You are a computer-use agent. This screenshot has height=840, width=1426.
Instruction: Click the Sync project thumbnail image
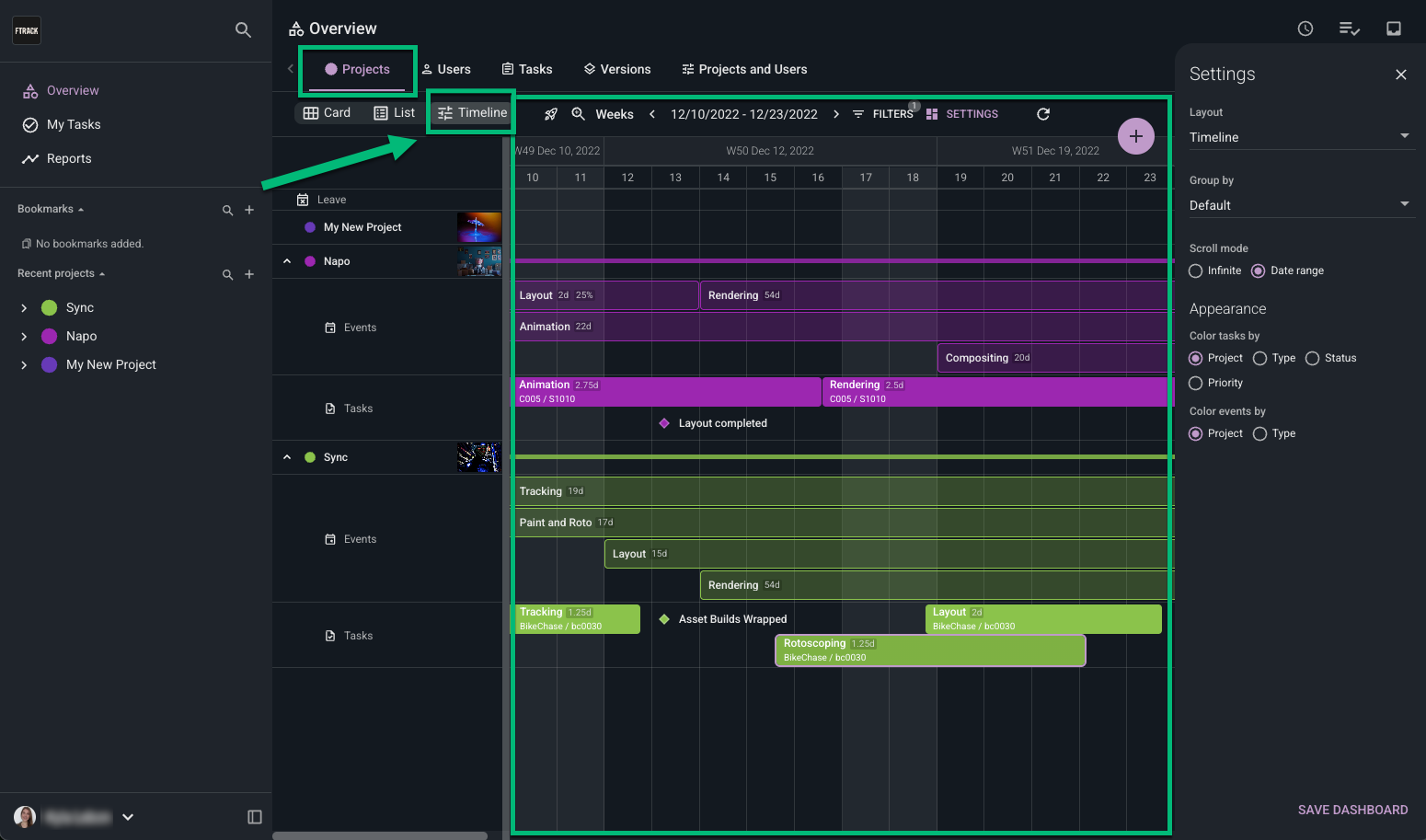478,456
